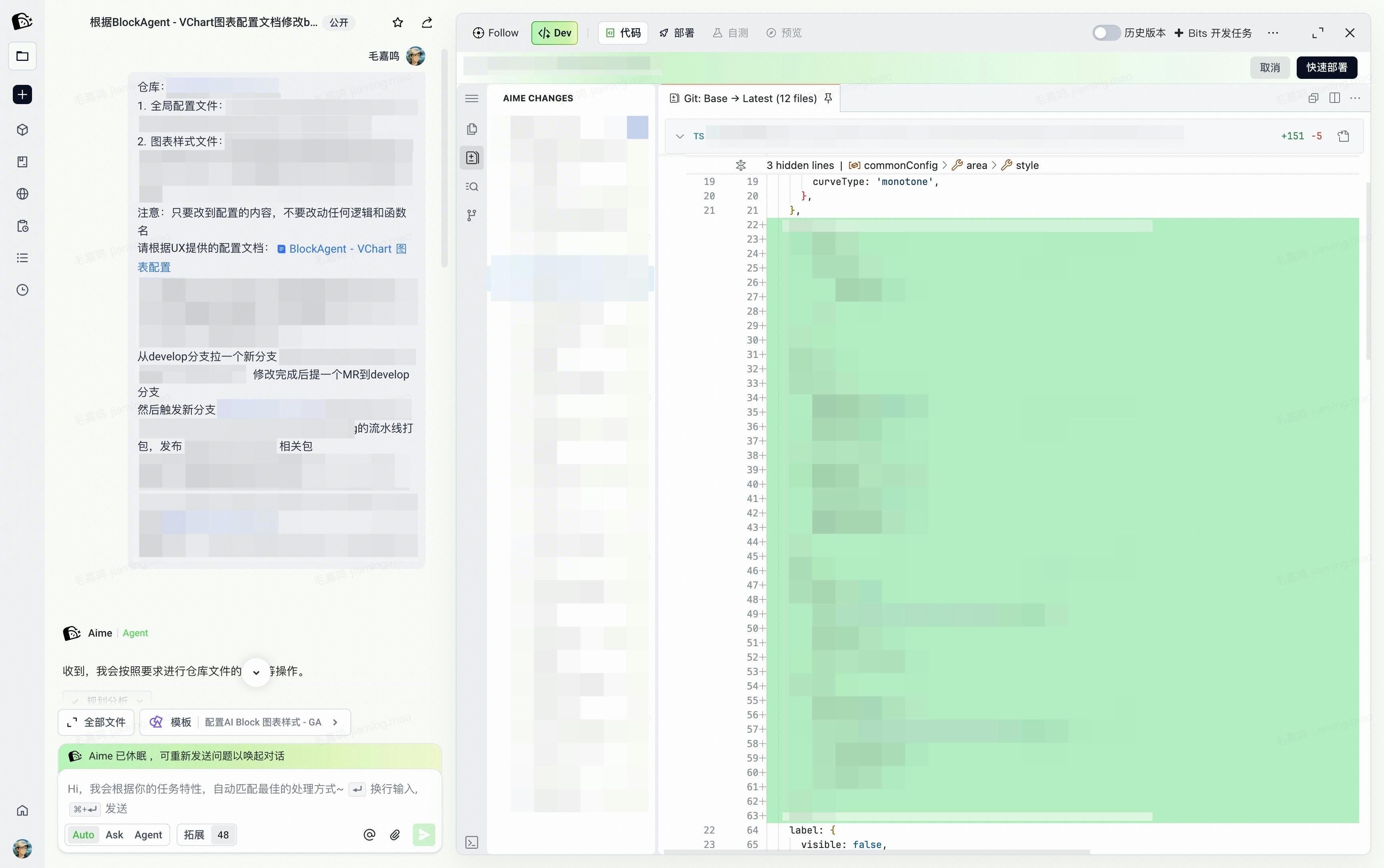Click the AIME CHANGES panel header
This screenshot has width=1384, height=868.
pyautogui.click(x=538, y=98)
